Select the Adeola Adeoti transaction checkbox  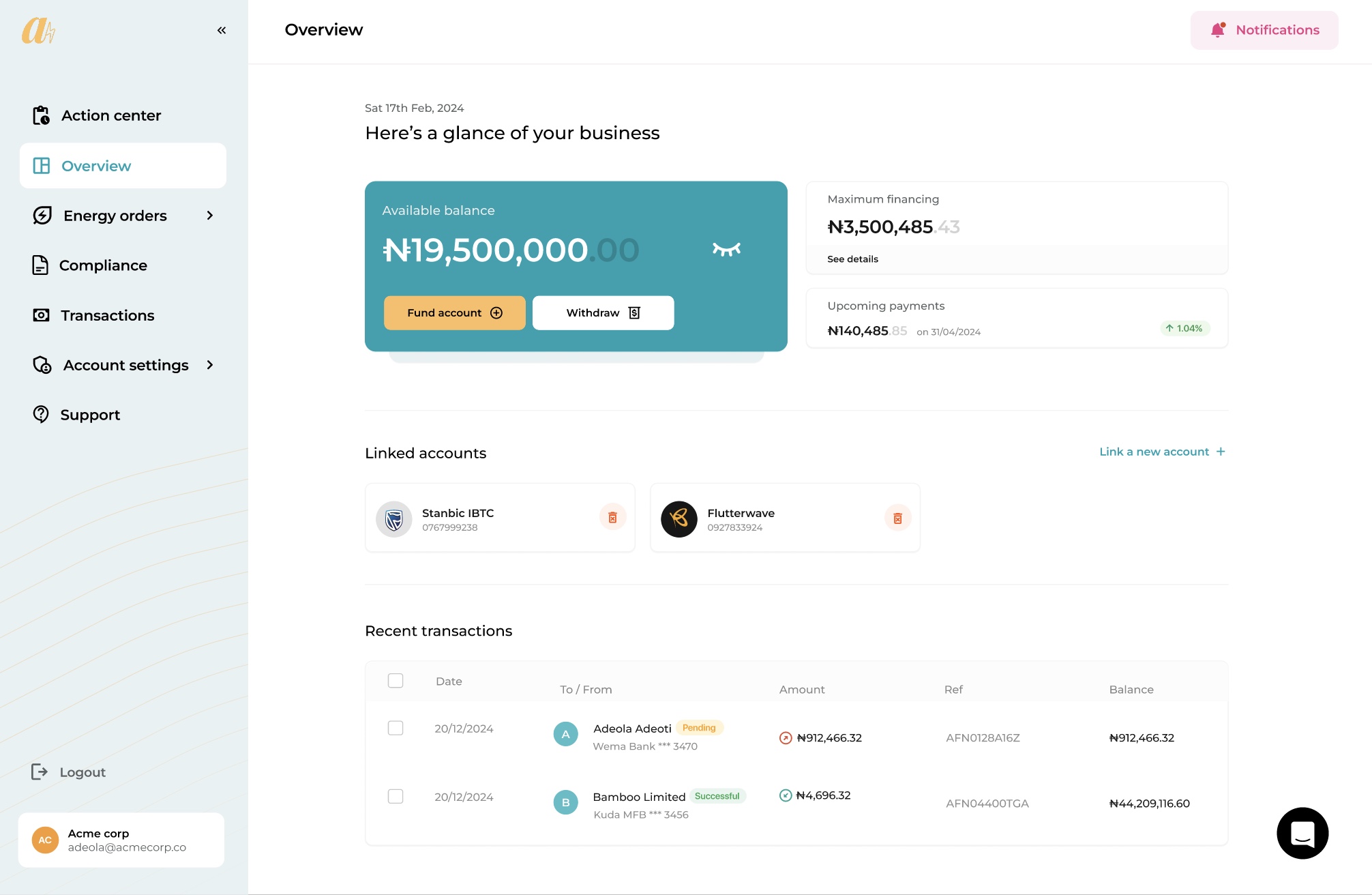396,728
